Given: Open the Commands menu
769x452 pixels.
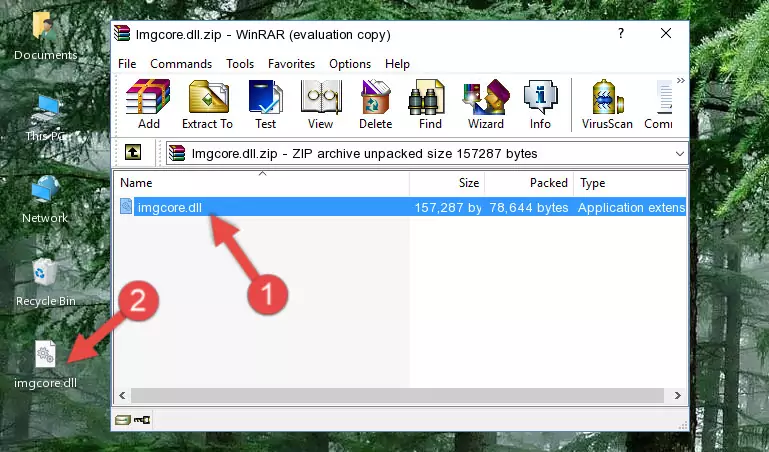Looking at the screenshot, I should pyautogui.click(x=181, y=64).
